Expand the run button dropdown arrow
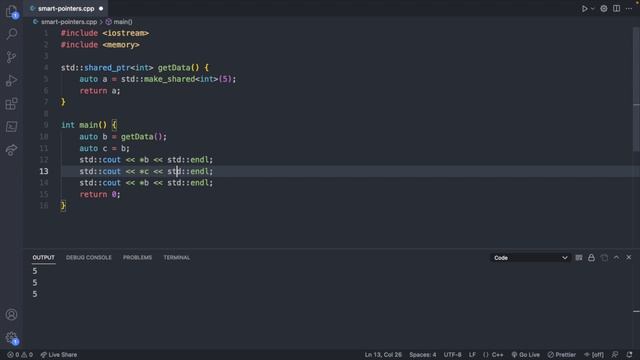The image size is (640, 360). tap(593, 9)
